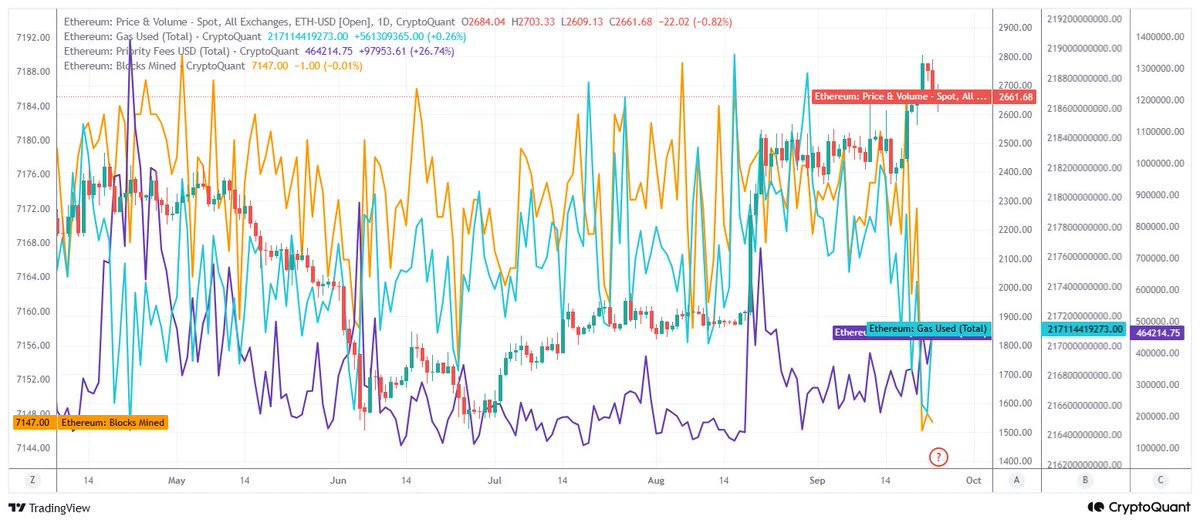This screenshot has height=523, width=1200.
Task: Click the red question mark event marker
Action: pyautogui.click(x=938, y=457)
